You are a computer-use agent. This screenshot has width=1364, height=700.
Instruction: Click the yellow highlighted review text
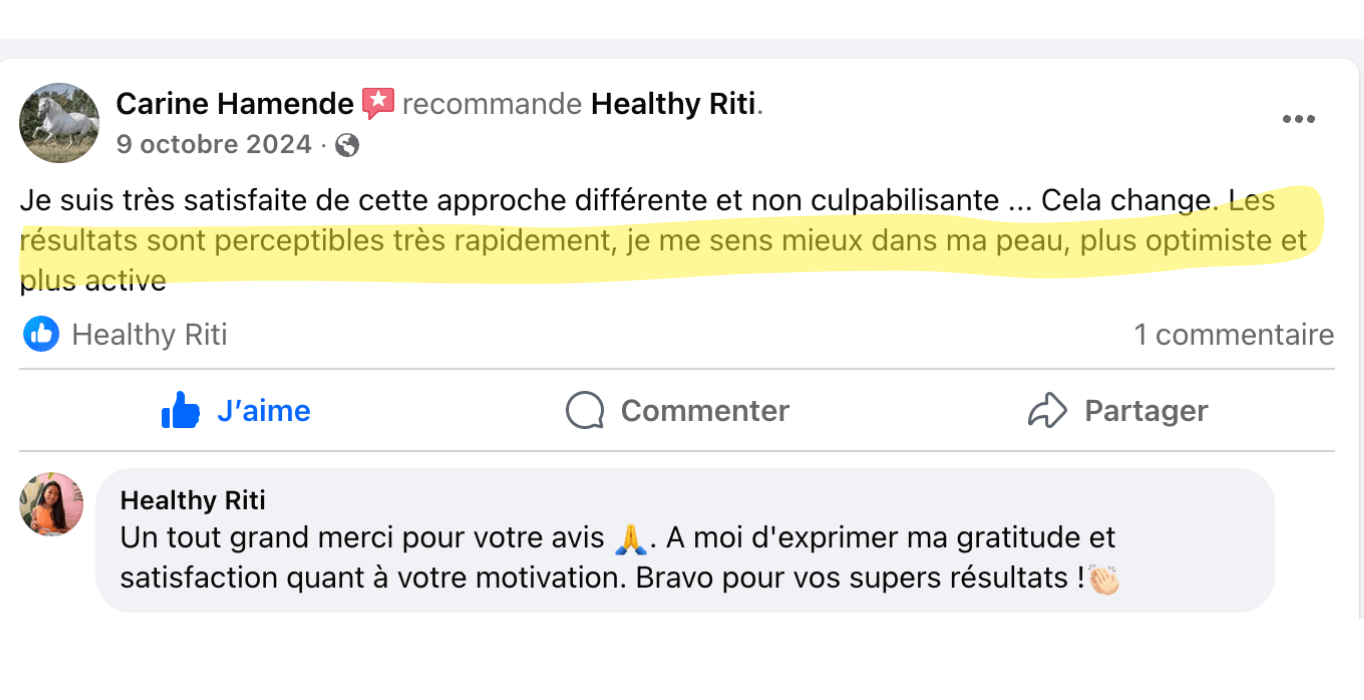click(x=660, y=242)
